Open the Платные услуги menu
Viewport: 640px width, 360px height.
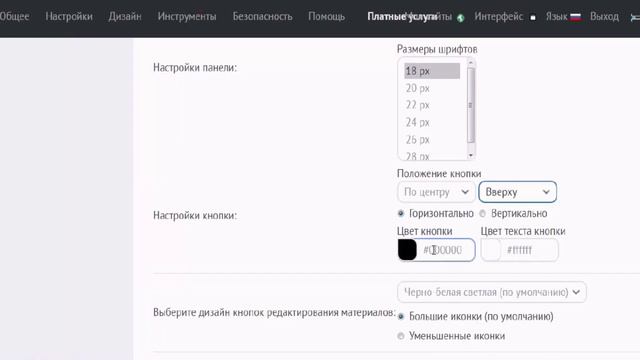coord(402,17)
